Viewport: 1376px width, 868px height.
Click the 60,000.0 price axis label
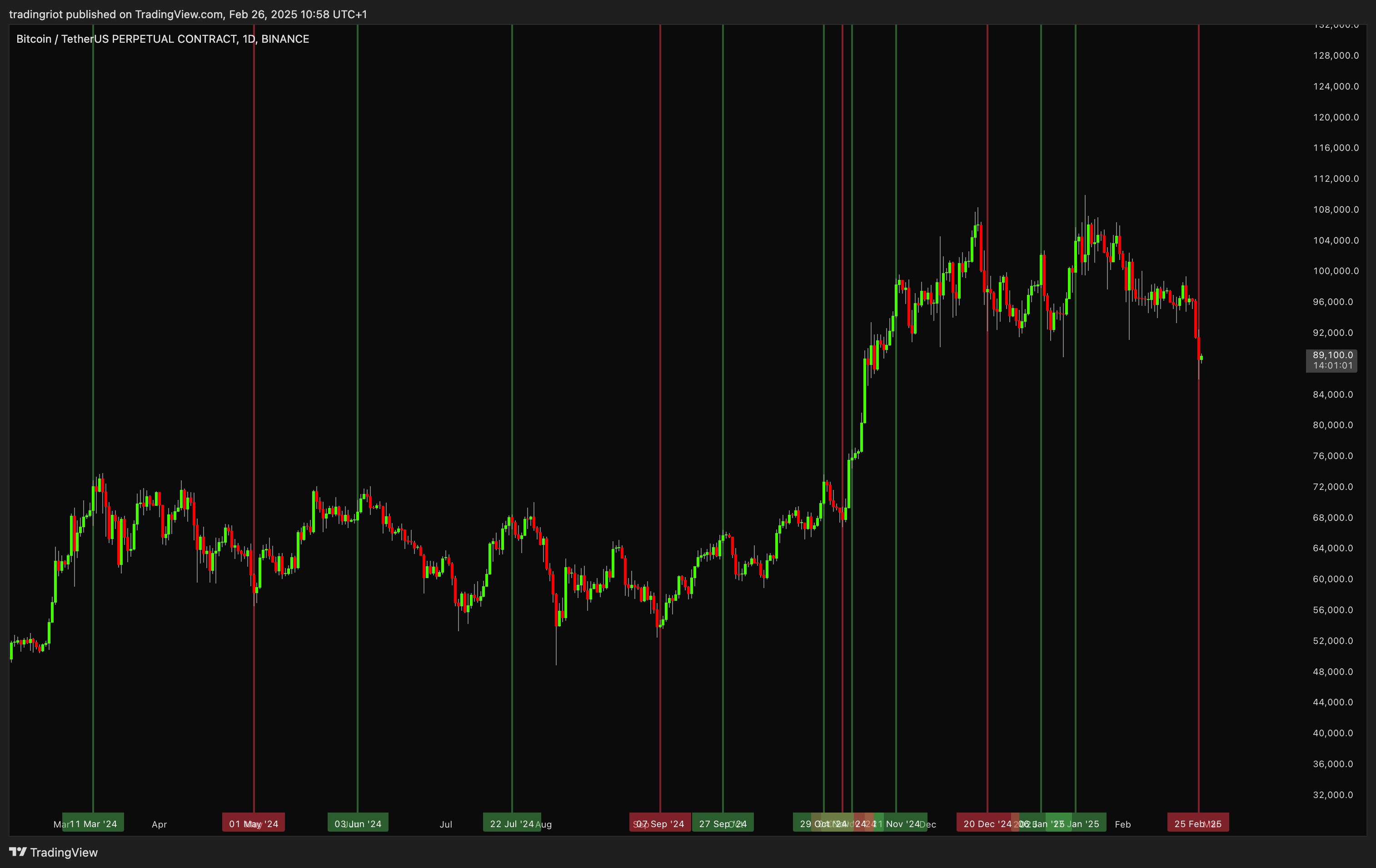[x=1332, y=579]
